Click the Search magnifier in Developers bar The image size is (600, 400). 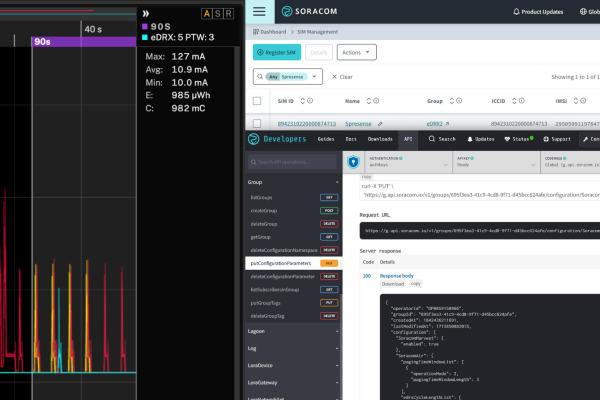pyautogui.click(x=435, y=139)
